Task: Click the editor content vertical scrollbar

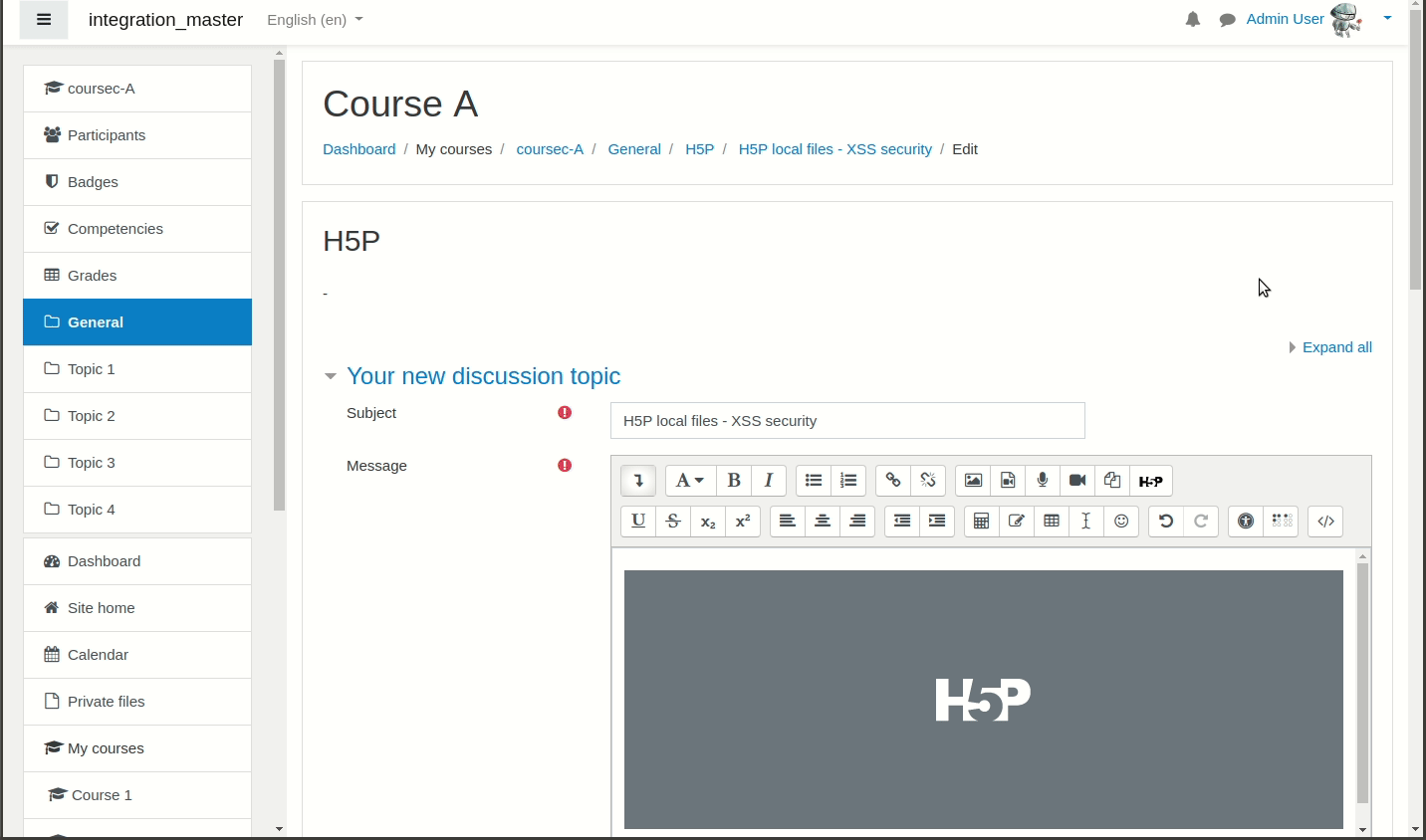Action: point(1362,683)
